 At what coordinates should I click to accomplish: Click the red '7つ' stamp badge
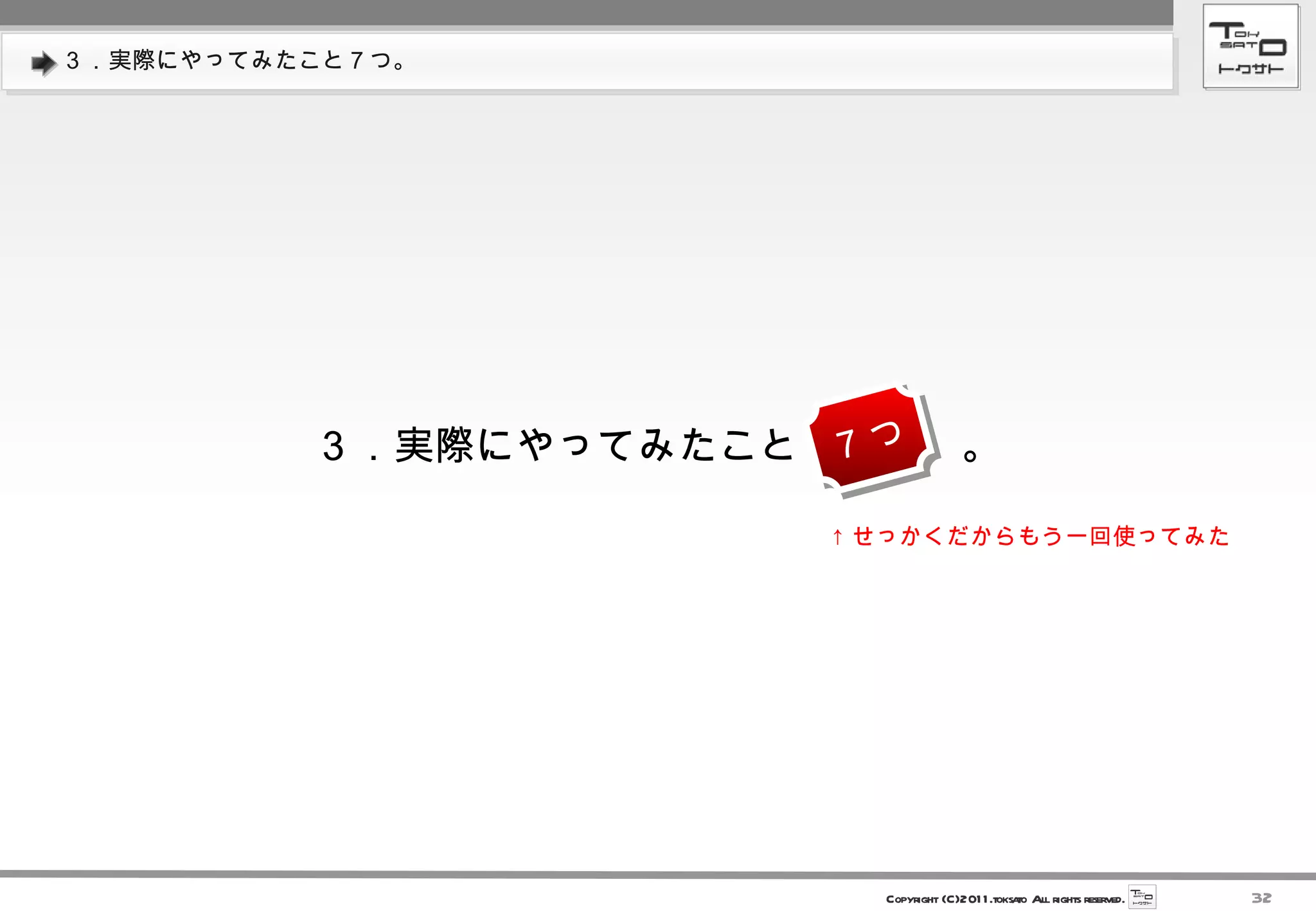click(x=875, y=441)
